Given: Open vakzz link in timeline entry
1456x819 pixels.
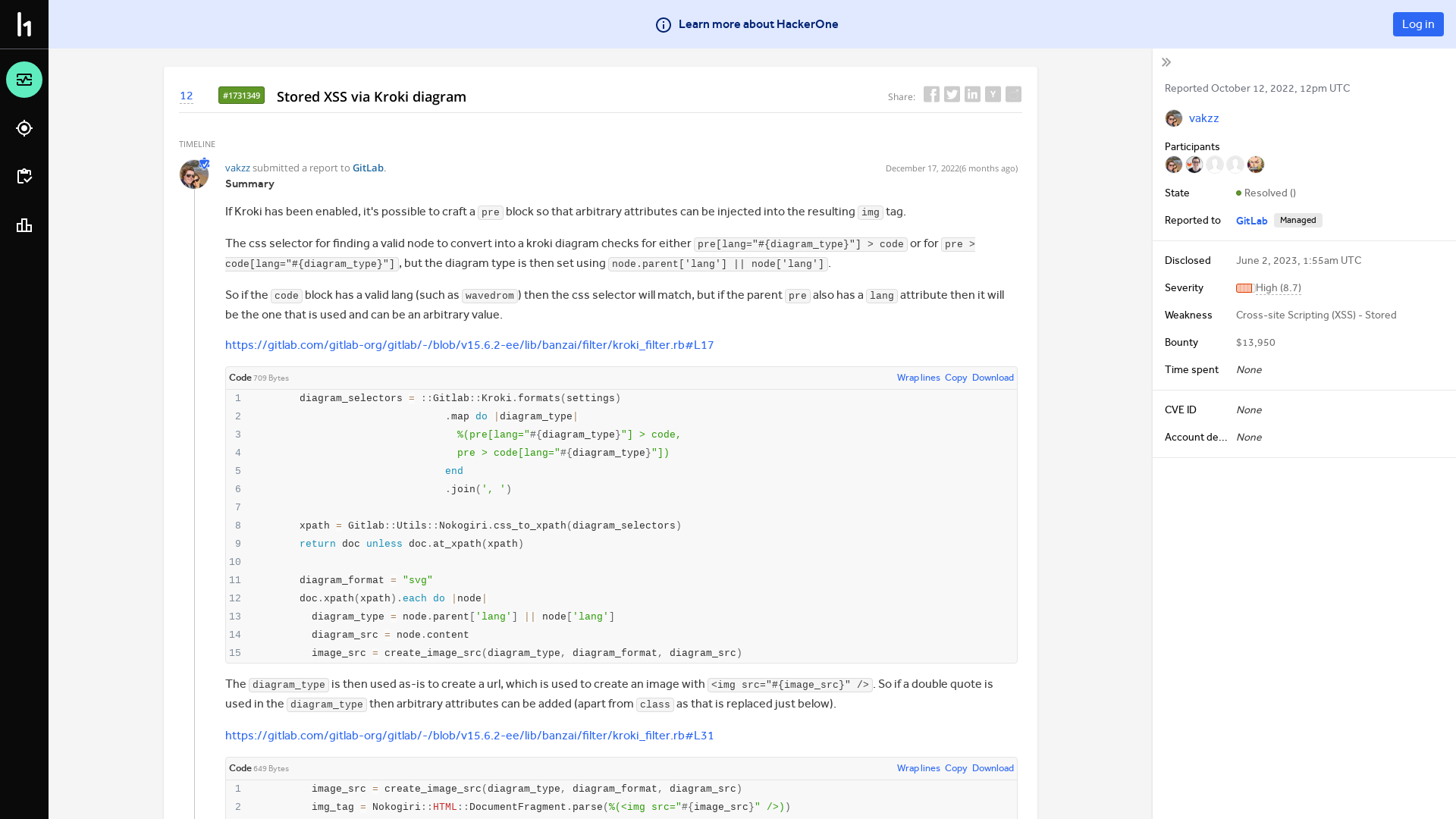Looking at the screenshot, I should (x=237, y=168).
